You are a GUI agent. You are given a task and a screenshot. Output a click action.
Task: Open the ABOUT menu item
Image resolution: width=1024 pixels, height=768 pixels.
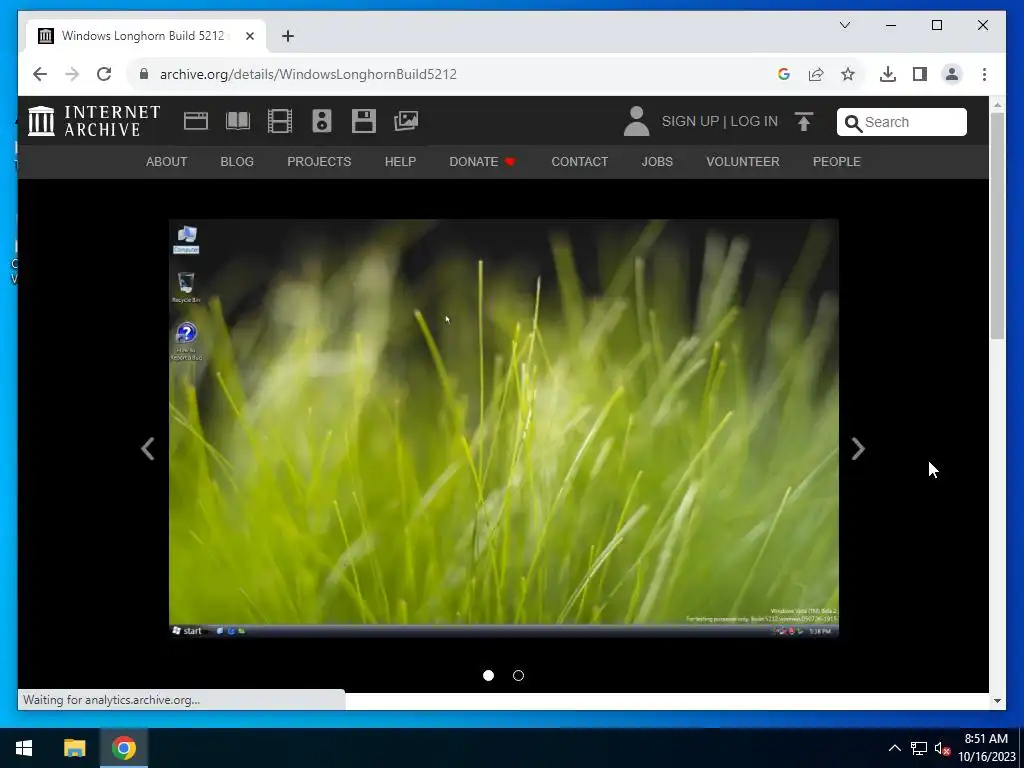click(x=167, y=162)
